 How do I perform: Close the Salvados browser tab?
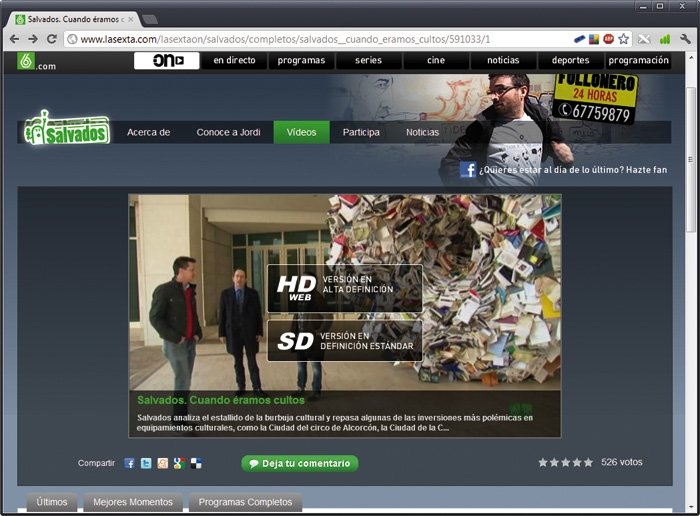coord(131,20)
